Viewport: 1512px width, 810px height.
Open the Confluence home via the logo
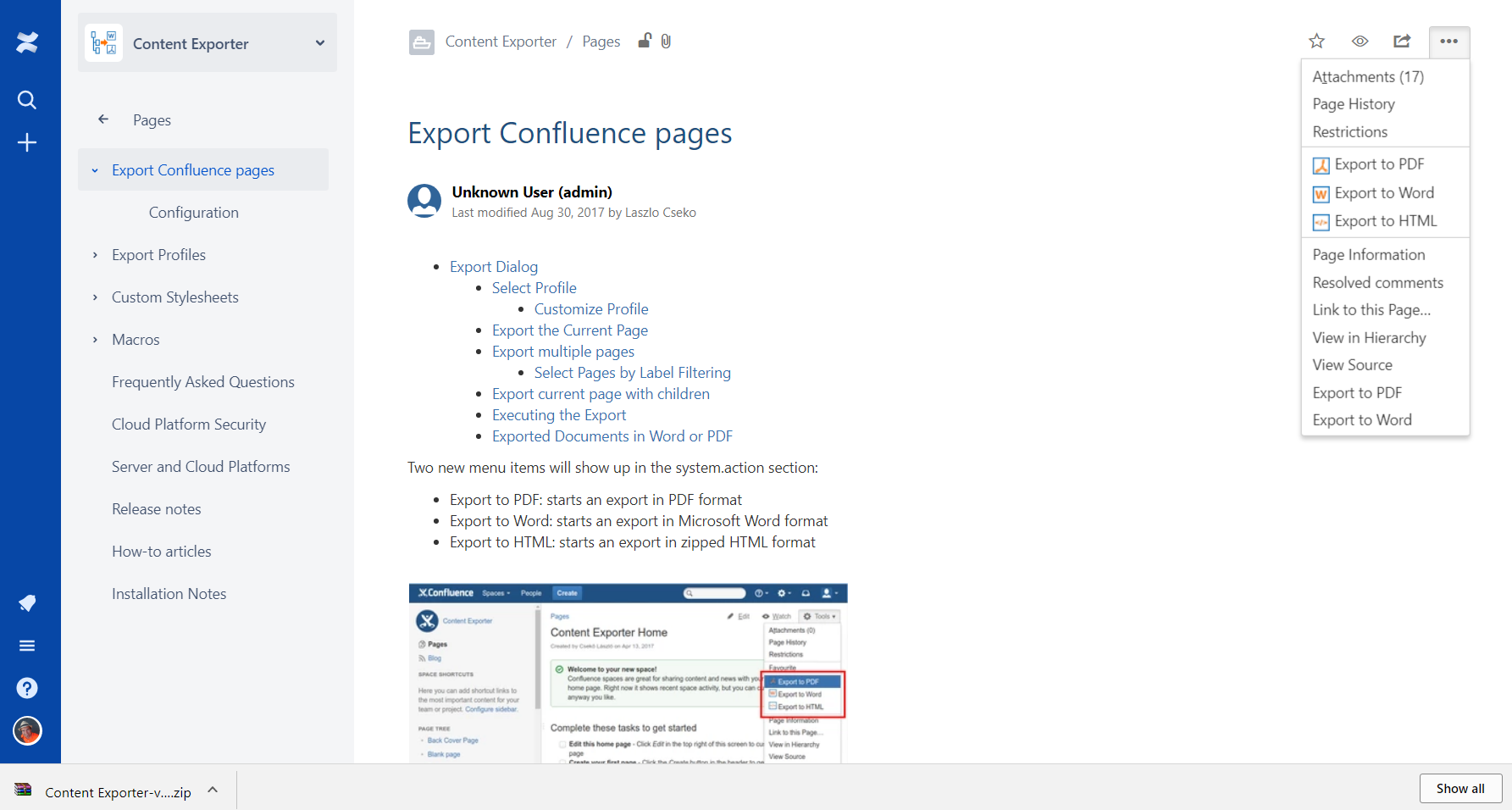(x=27, y=42)
